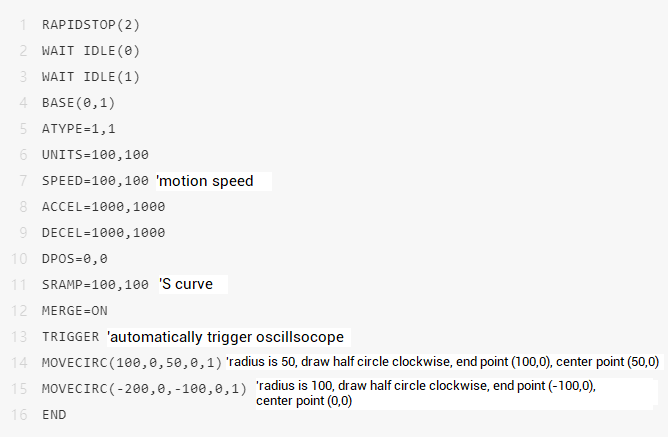Click the 'motion speed comment
This screenshot has width=668, height=437.
coord(206,181)
